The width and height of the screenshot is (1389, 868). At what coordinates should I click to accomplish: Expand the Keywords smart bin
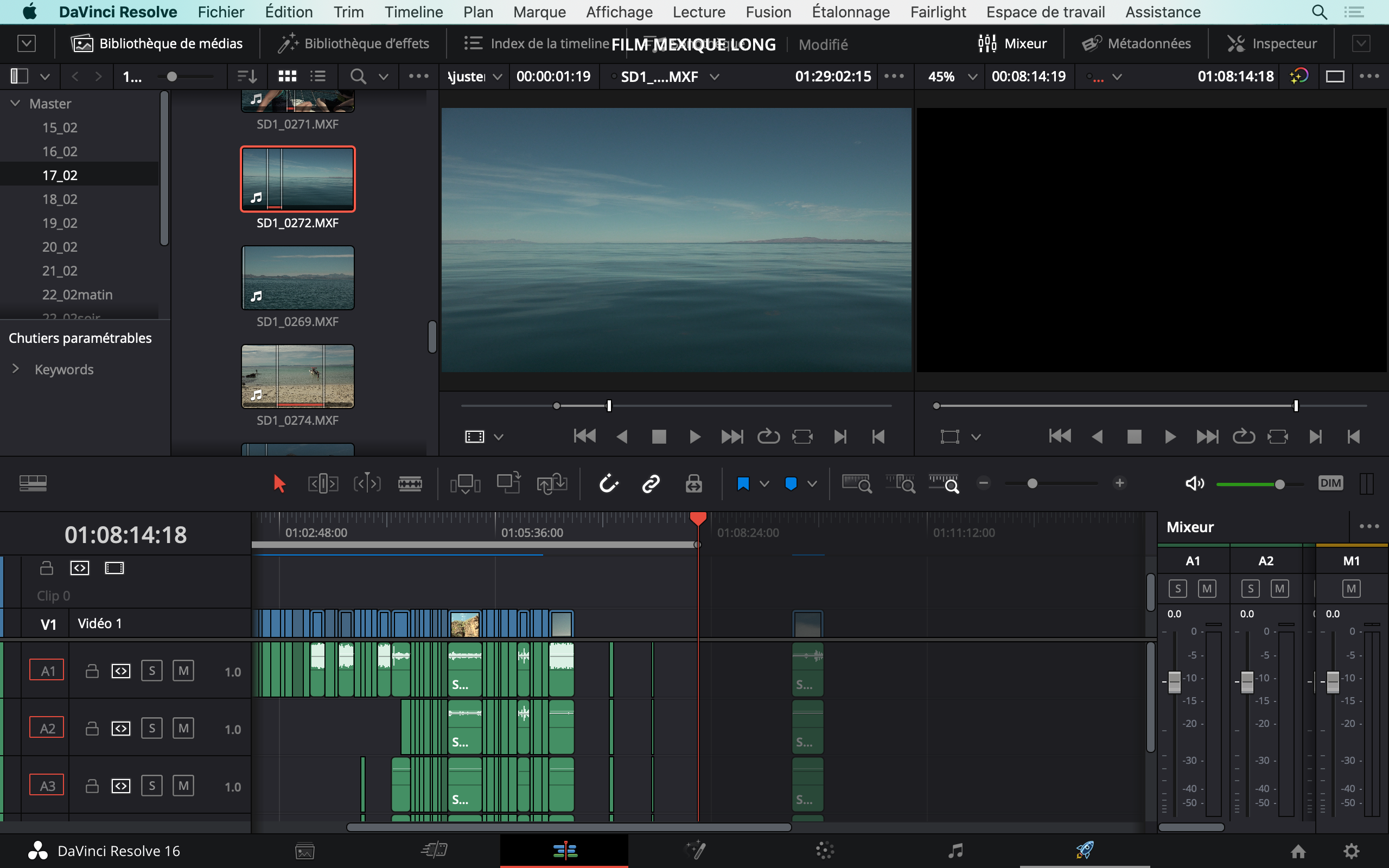click(x=16, y=369)
